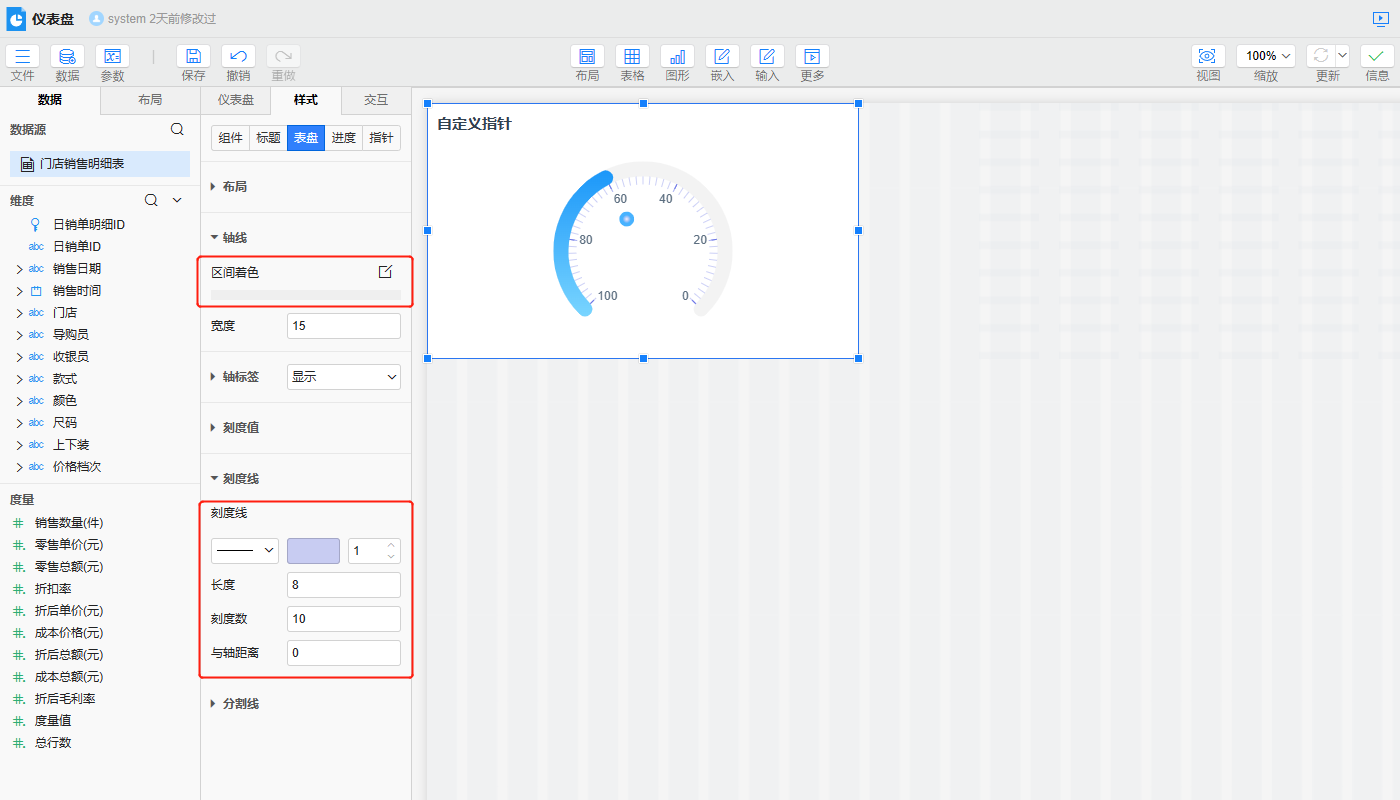
Task: Select the 指针 style button
Action: point(381,138)
